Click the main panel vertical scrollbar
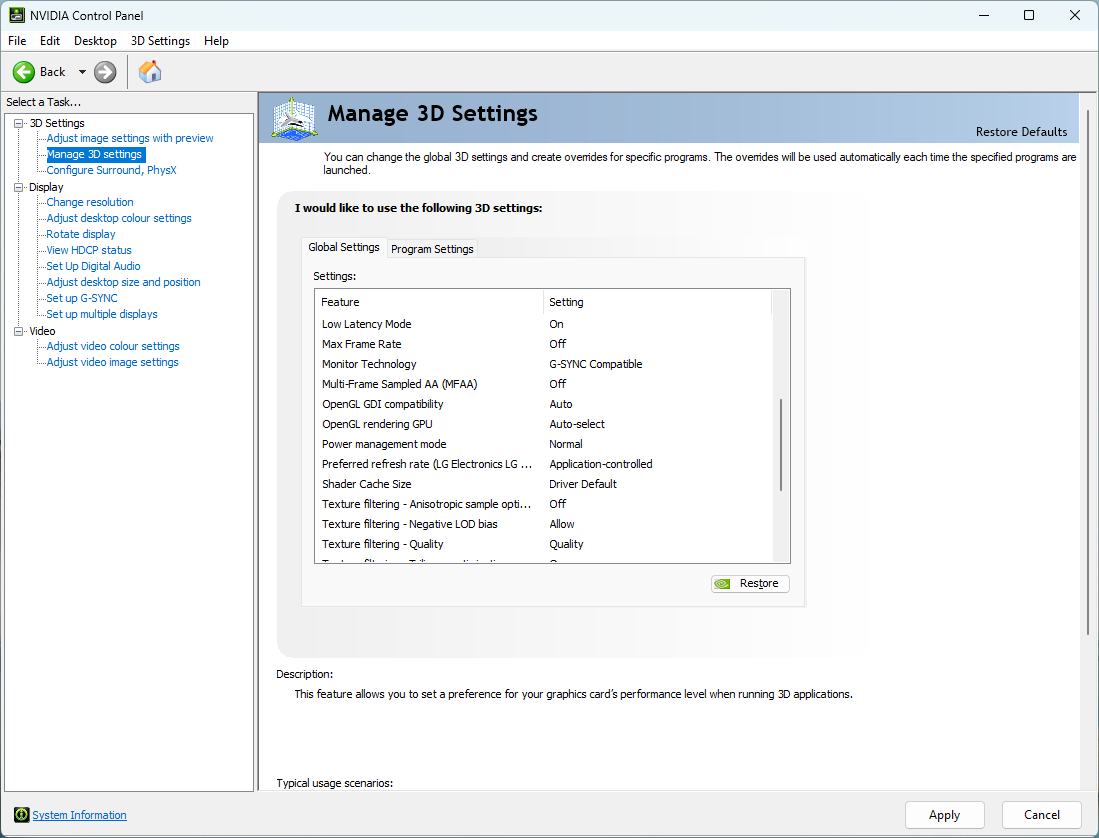The width and height of the screenshot is (1099, 838). 1088,371
